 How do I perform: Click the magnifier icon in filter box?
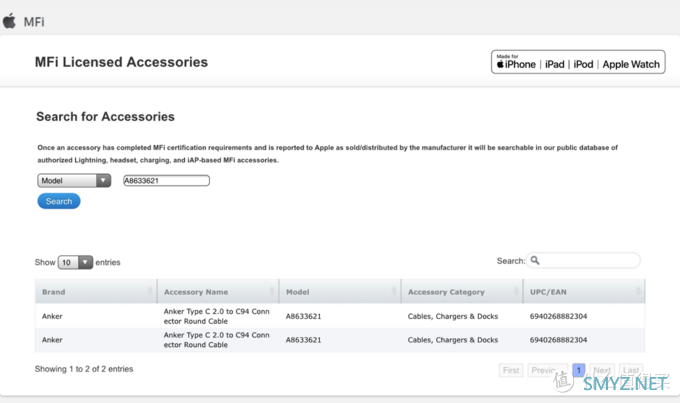535,260
